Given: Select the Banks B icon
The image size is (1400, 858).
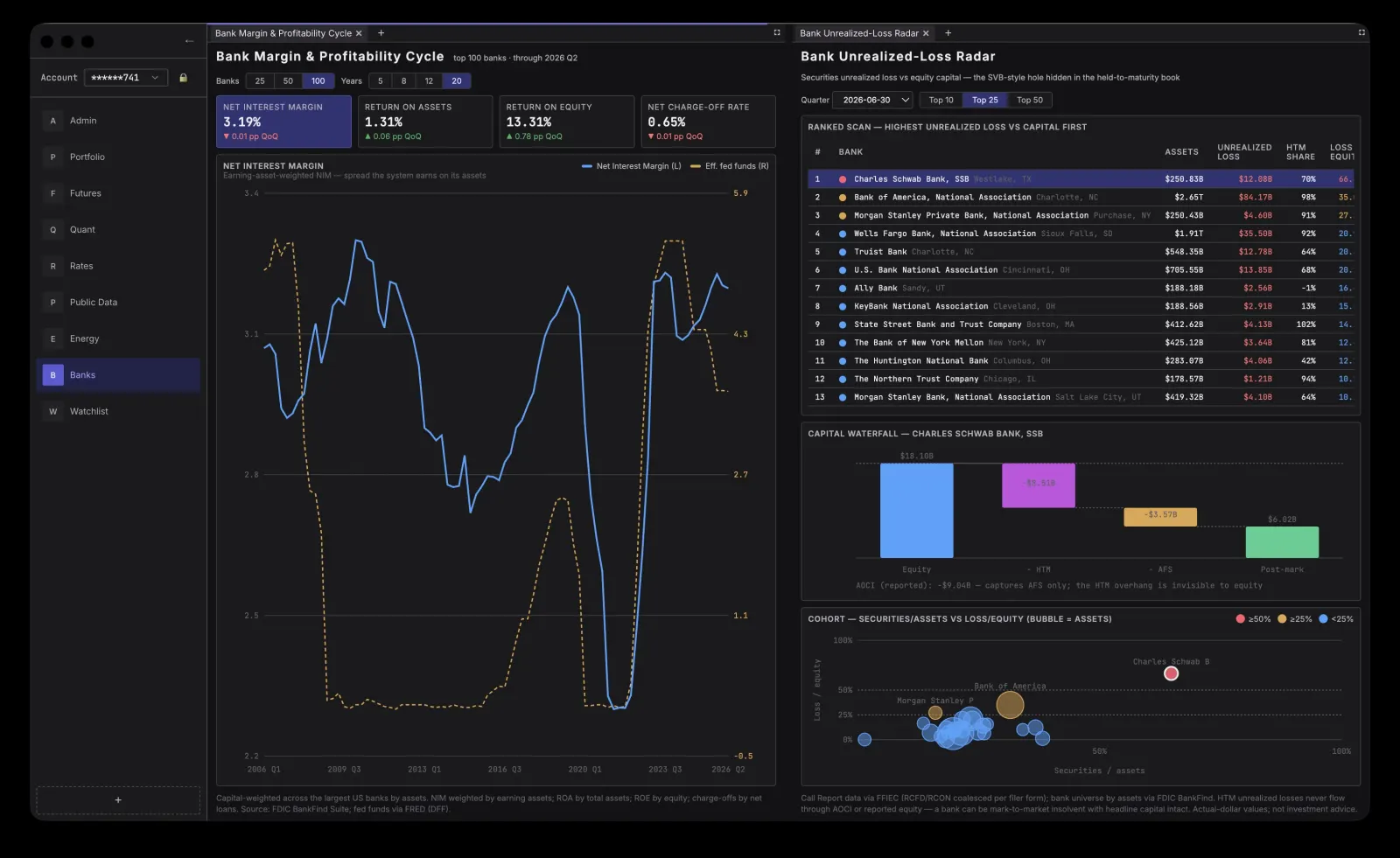Looking at the screenshot, I should pos(52,375).
